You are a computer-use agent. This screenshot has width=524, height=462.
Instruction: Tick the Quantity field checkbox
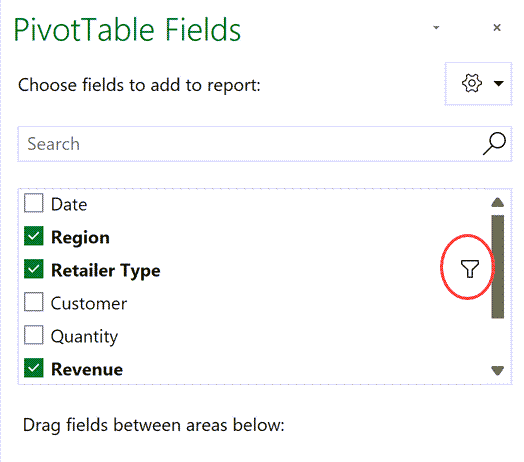tap(33, 335)
